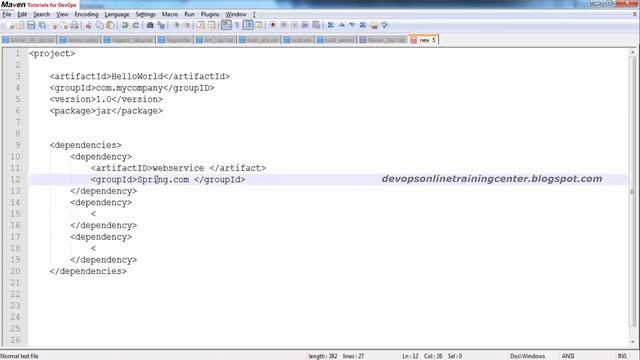The height and width of the screenshot is (360, 640).
Task: Open the File menu
Action: point(7,14)
